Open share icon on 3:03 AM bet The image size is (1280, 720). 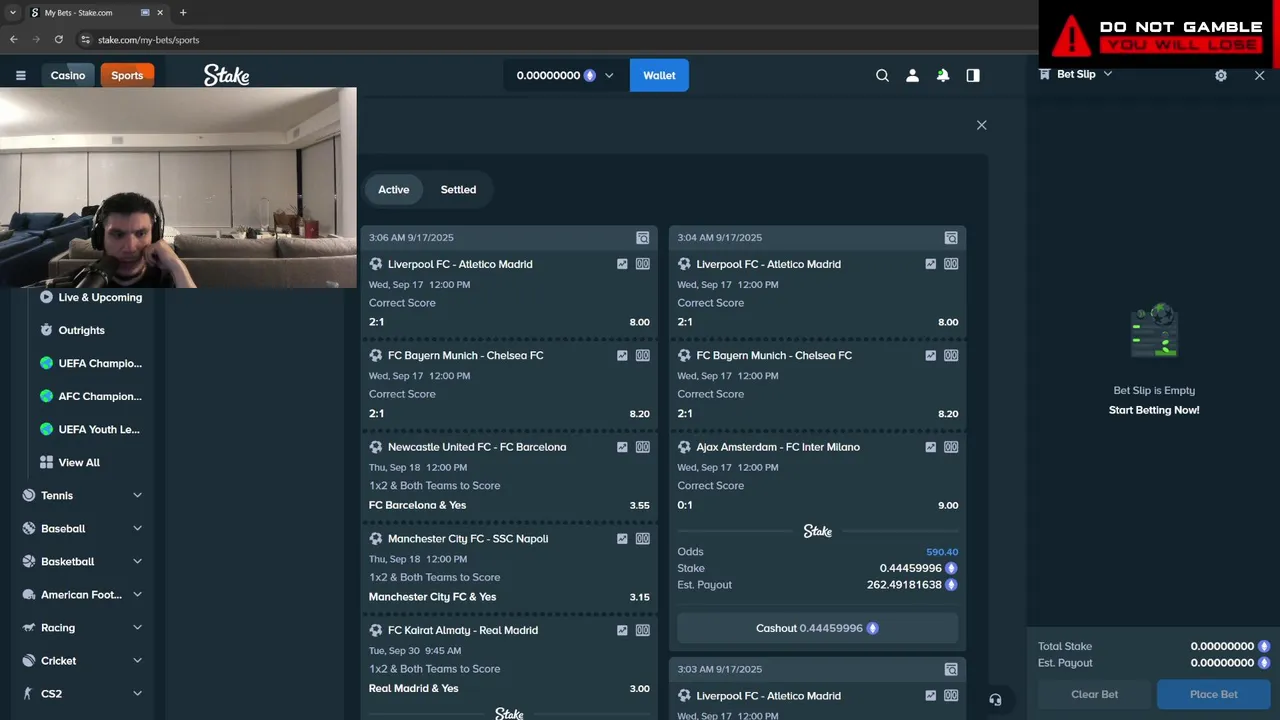(951, 669)
